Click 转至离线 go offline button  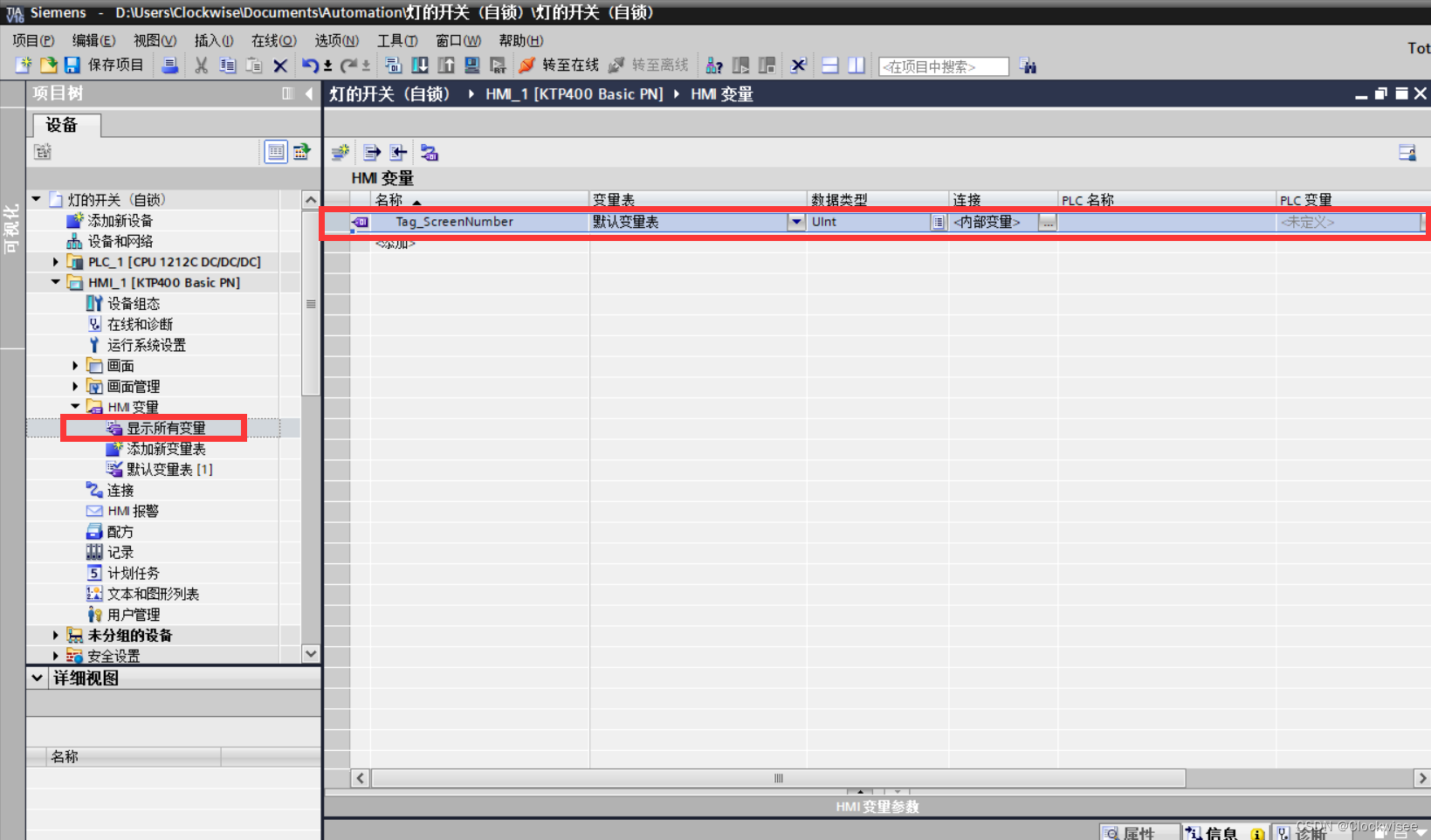(649, 65)
